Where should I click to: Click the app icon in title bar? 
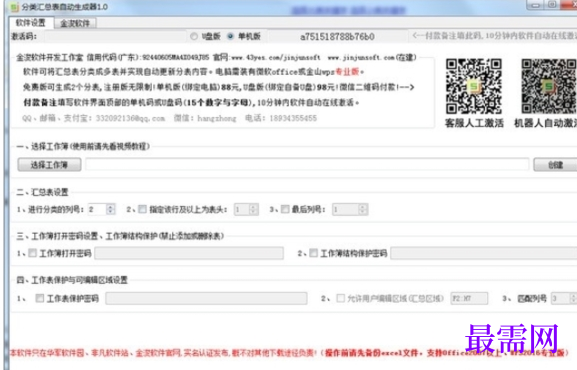[14, 7]
